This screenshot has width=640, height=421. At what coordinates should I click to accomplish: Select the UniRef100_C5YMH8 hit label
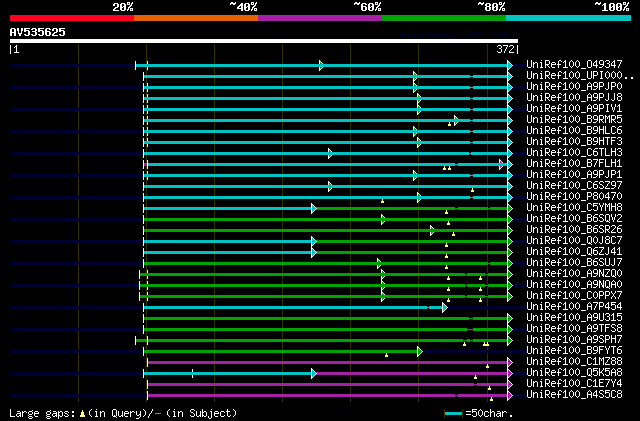574,207
